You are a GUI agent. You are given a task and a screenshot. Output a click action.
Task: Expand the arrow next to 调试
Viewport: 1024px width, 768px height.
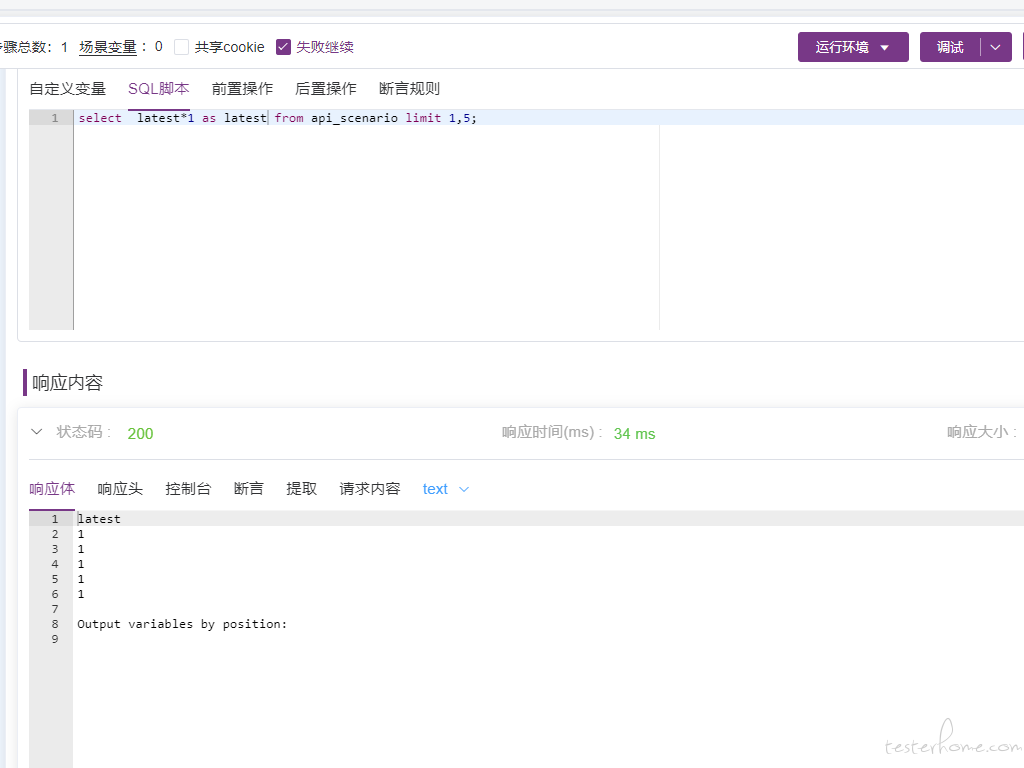click(x=996, y=47)
